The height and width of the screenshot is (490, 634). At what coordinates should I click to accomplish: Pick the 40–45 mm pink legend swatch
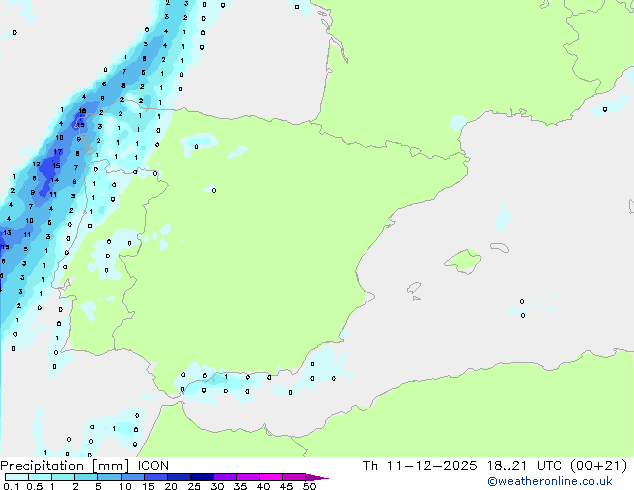point(271,477)
